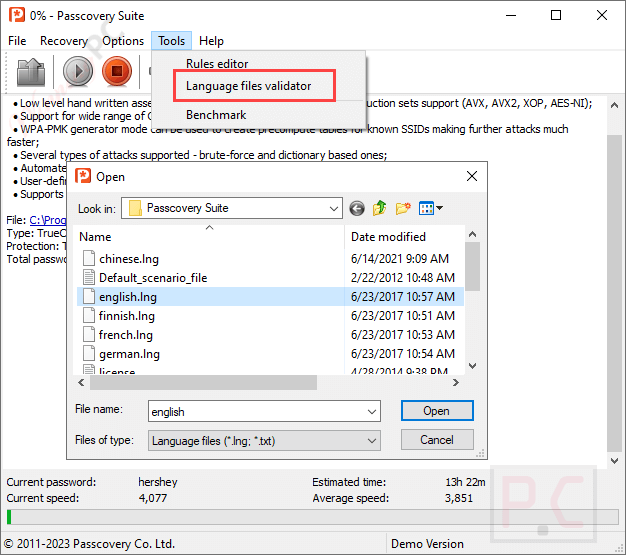Click the Open dialog logo icon
The width and height of the screenshot is (626, 555).
[x=83, y=176]
